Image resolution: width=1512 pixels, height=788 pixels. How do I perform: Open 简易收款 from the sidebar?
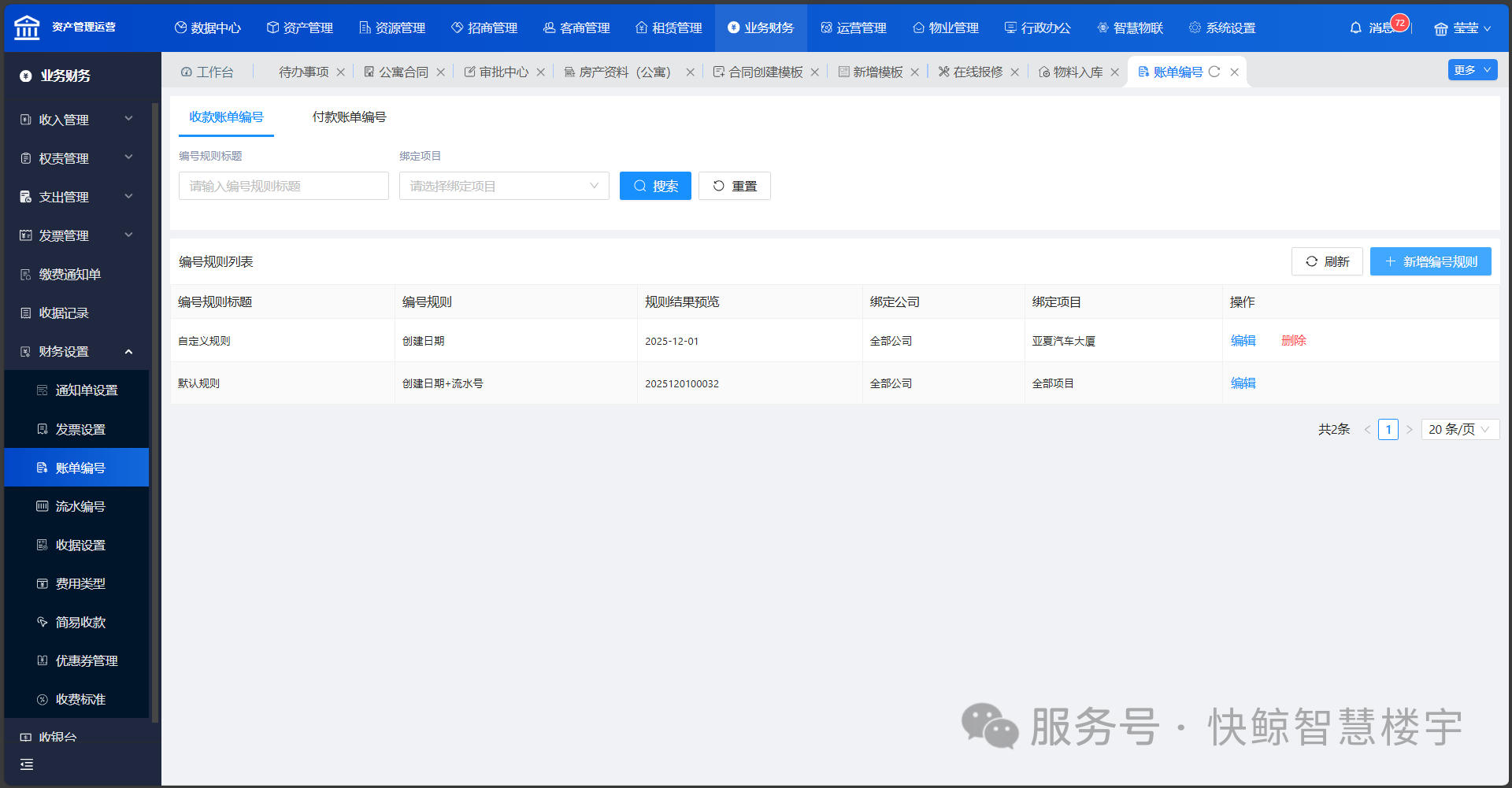[80, 622]
